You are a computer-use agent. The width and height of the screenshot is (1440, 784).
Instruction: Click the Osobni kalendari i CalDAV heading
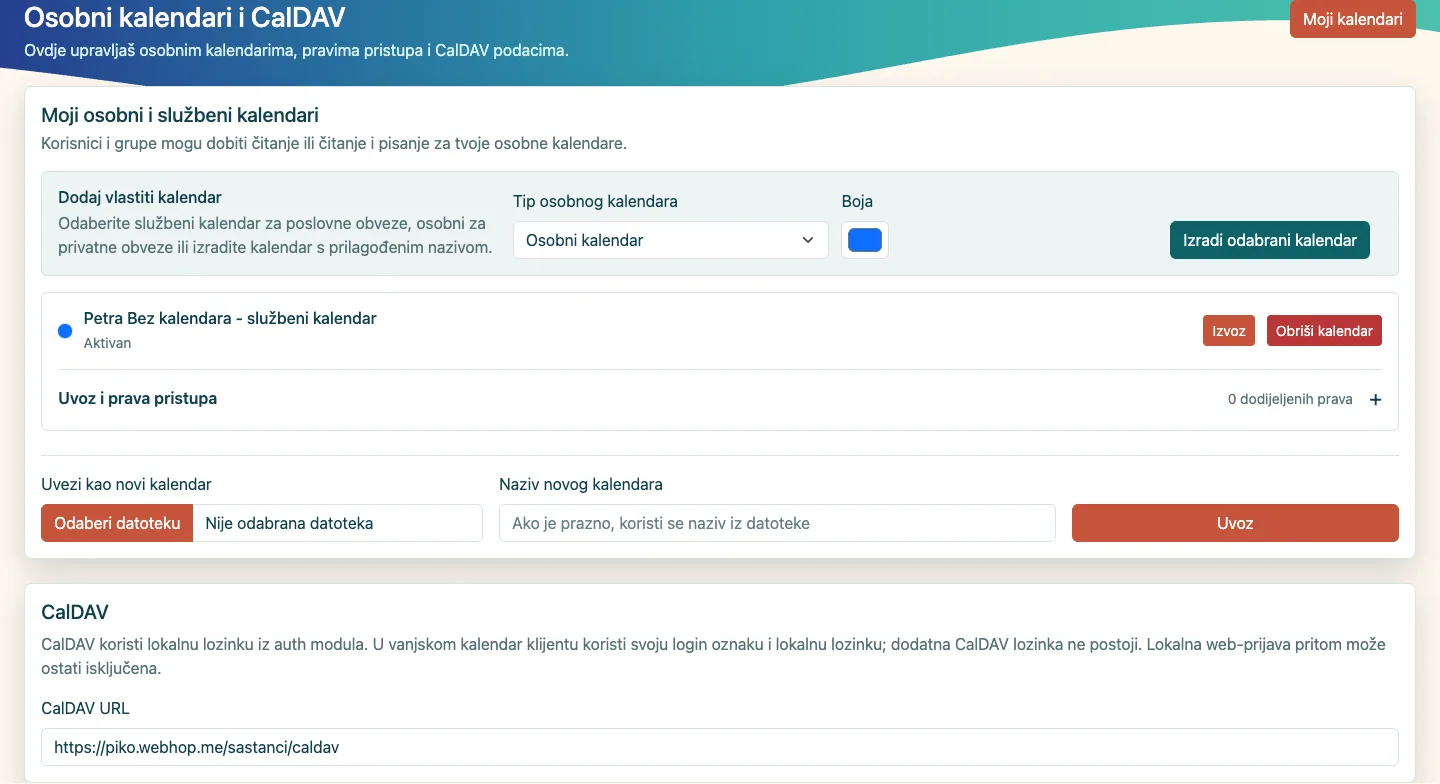tap(185, 17)
